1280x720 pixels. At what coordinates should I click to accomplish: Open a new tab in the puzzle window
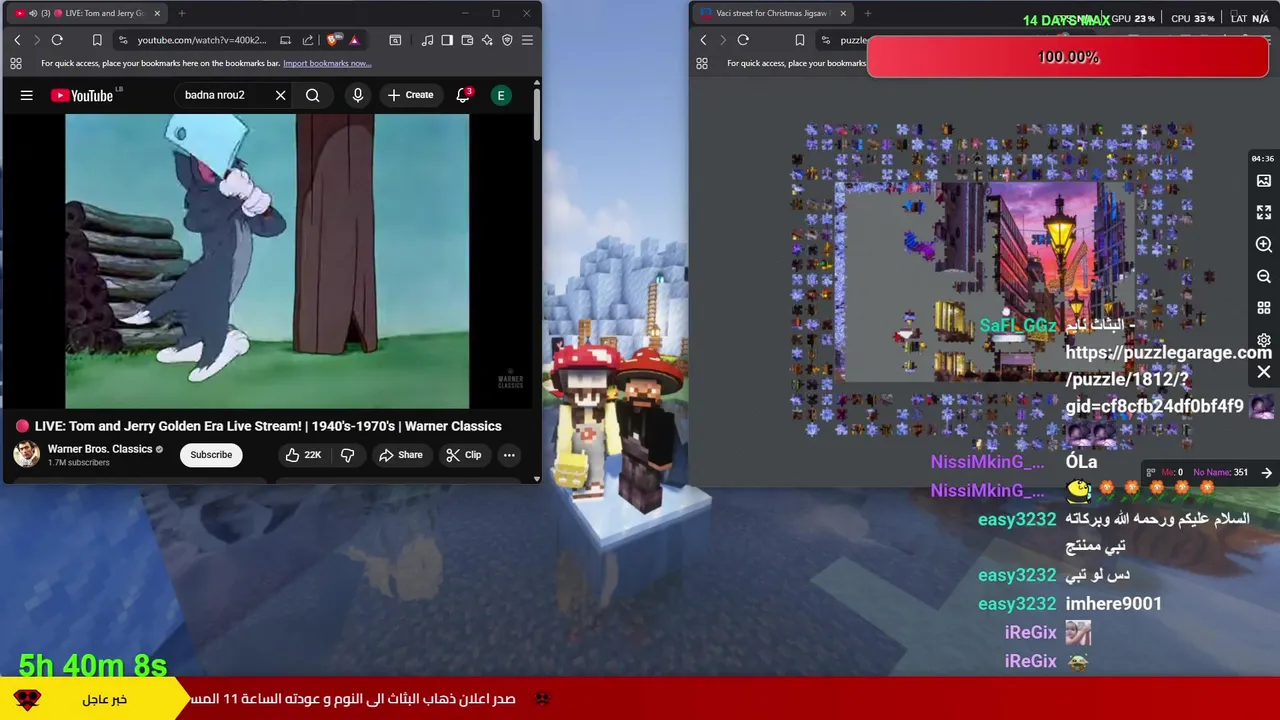pos(867,13)
